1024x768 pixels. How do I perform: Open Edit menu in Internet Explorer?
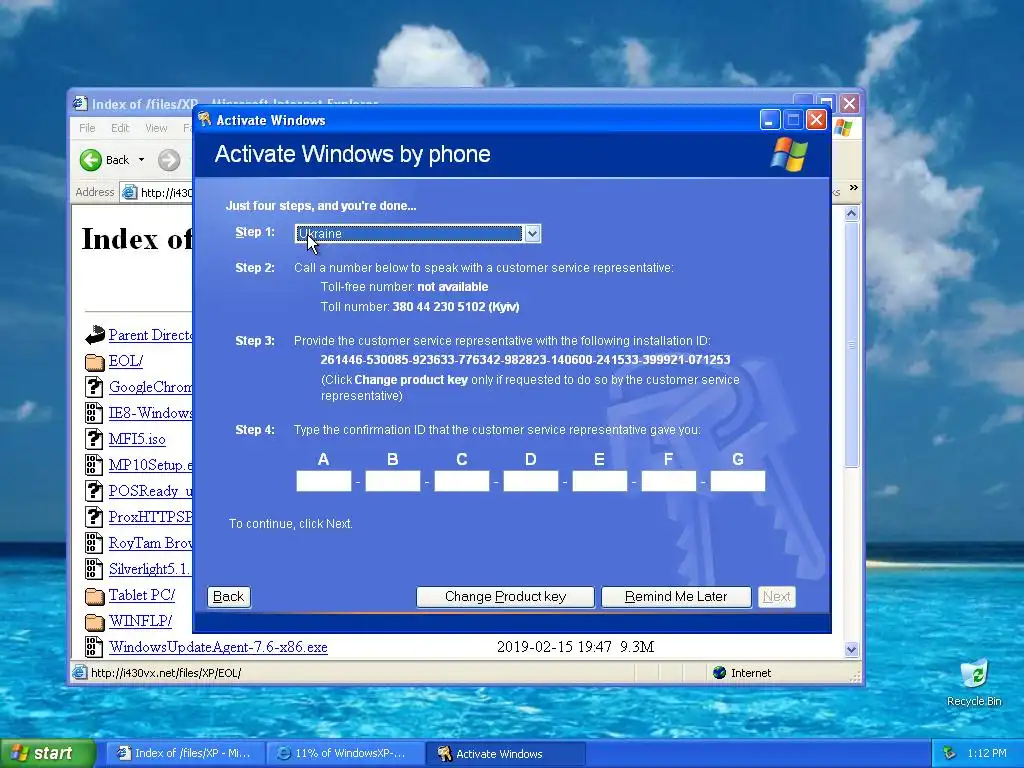pyautogui.click(x=120, y=128)
